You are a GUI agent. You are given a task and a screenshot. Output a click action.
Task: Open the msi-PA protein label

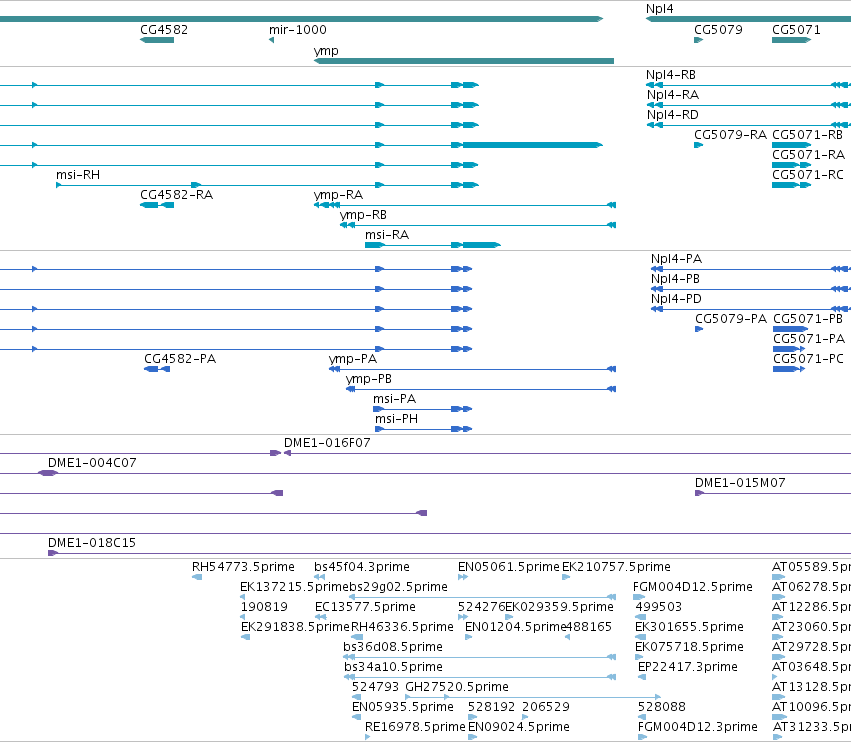click(x=395, y=399)
